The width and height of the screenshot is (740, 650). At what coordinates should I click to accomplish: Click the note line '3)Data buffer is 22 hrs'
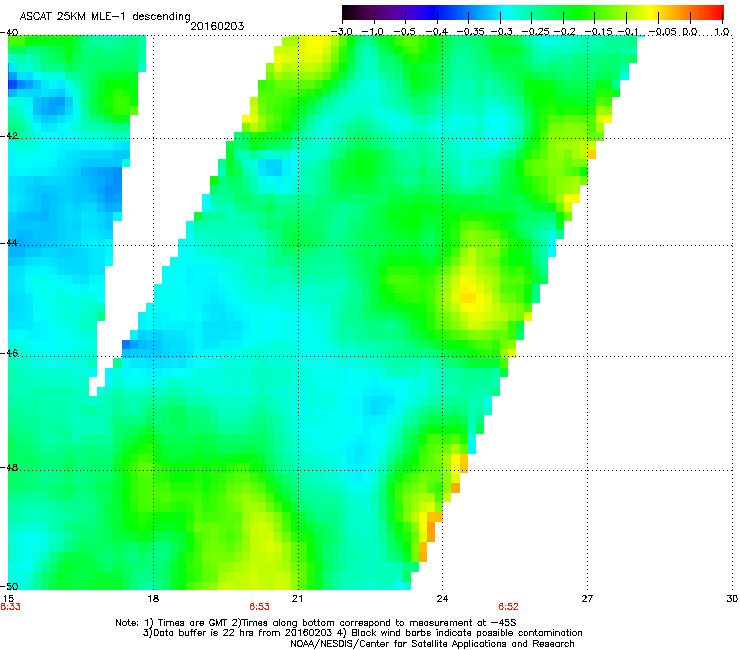[363, 633]
